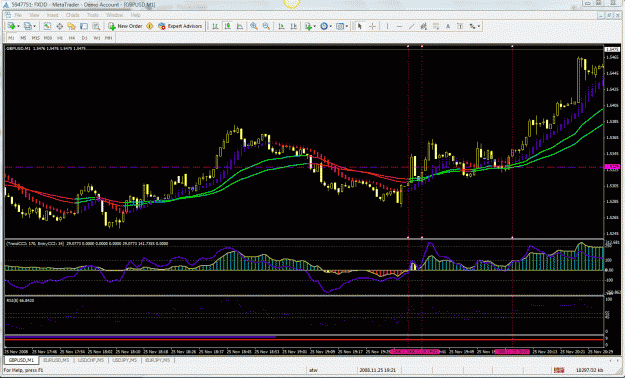This screenshot has height=378, width=625.
Task: Toggle the Terminal panel icon
Action: (x=84, y=26)
